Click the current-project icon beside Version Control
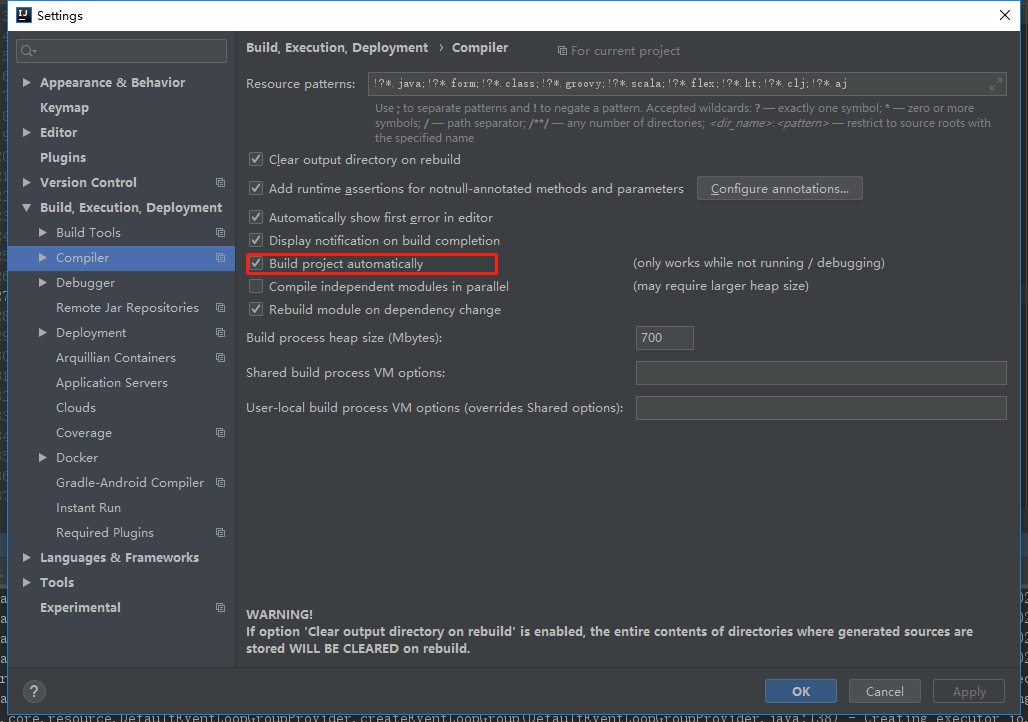1028x722 pixels. (x=219, y=182)
